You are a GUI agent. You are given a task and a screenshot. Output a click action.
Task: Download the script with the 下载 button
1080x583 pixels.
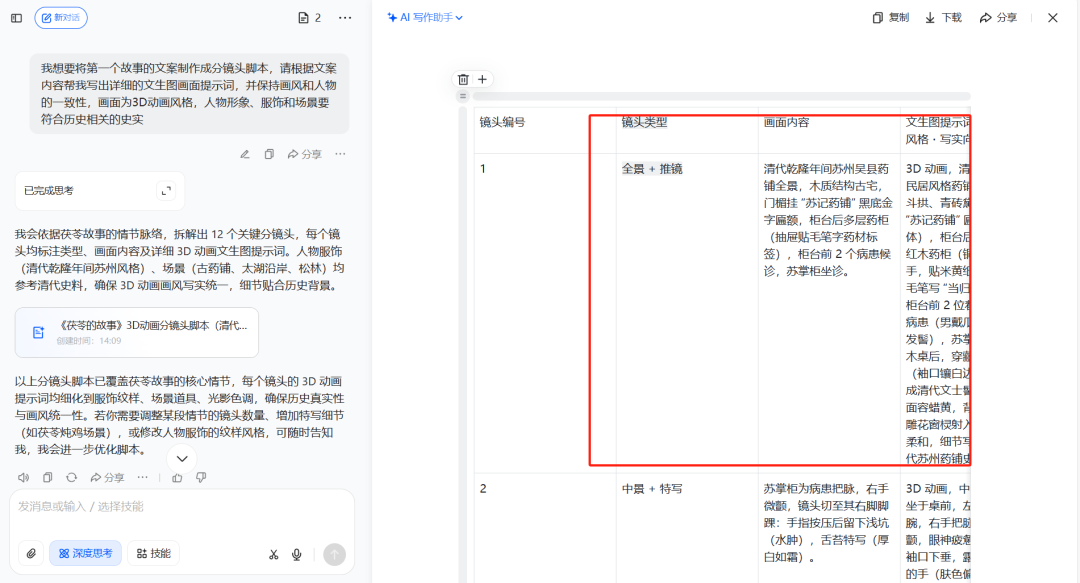click(941, 17)
